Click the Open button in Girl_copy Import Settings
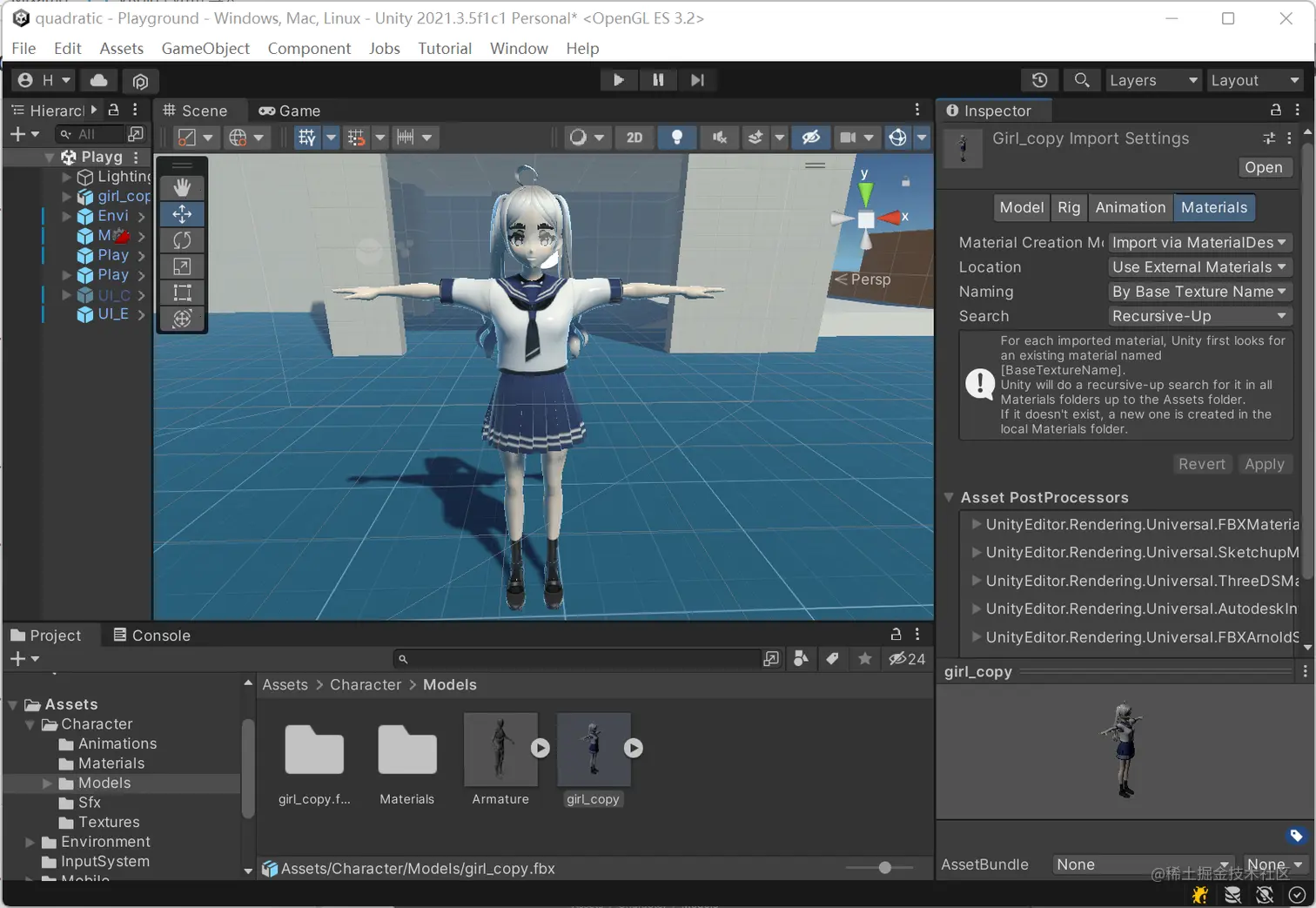This screenshot has width=1316, height=908. point(1265,167)
